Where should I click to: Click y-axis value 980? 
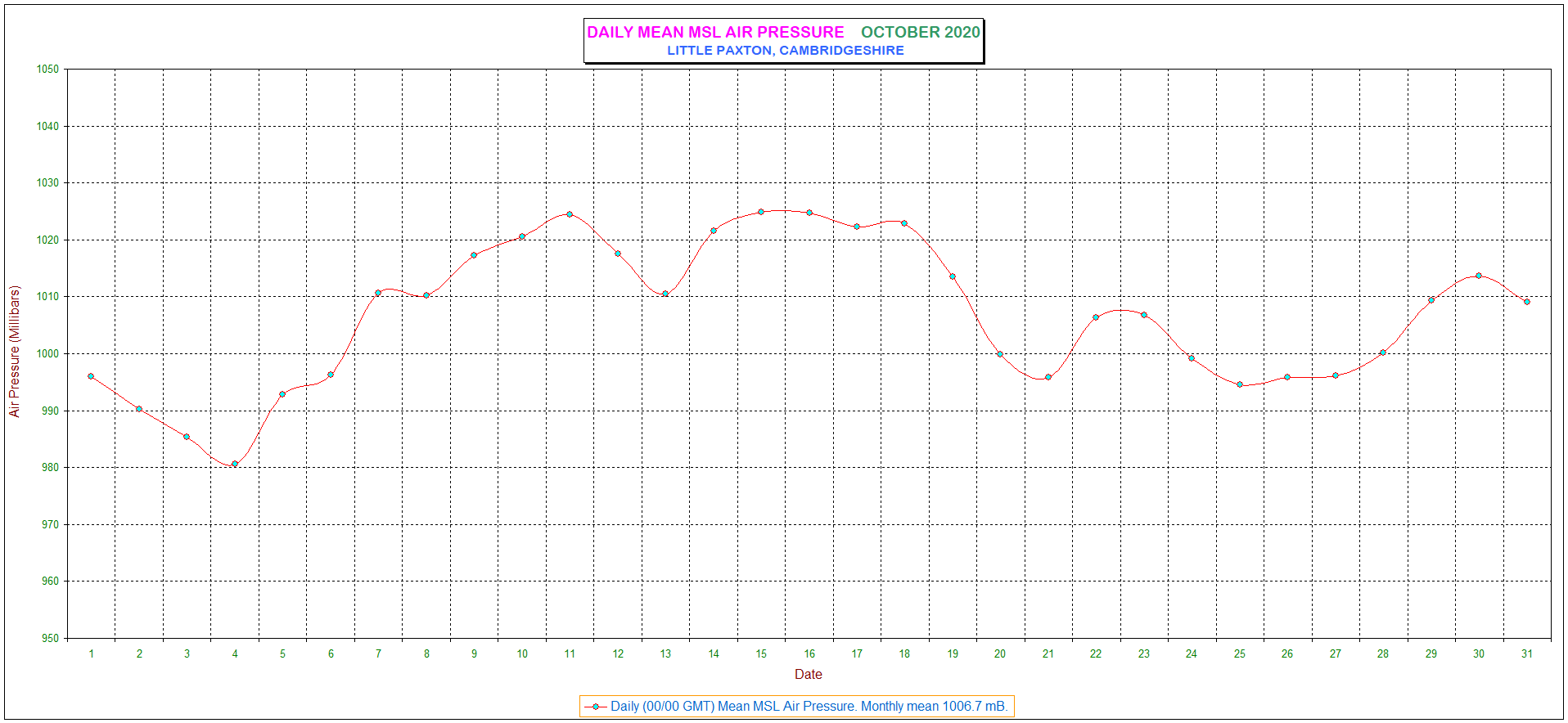tap(50, 468)
